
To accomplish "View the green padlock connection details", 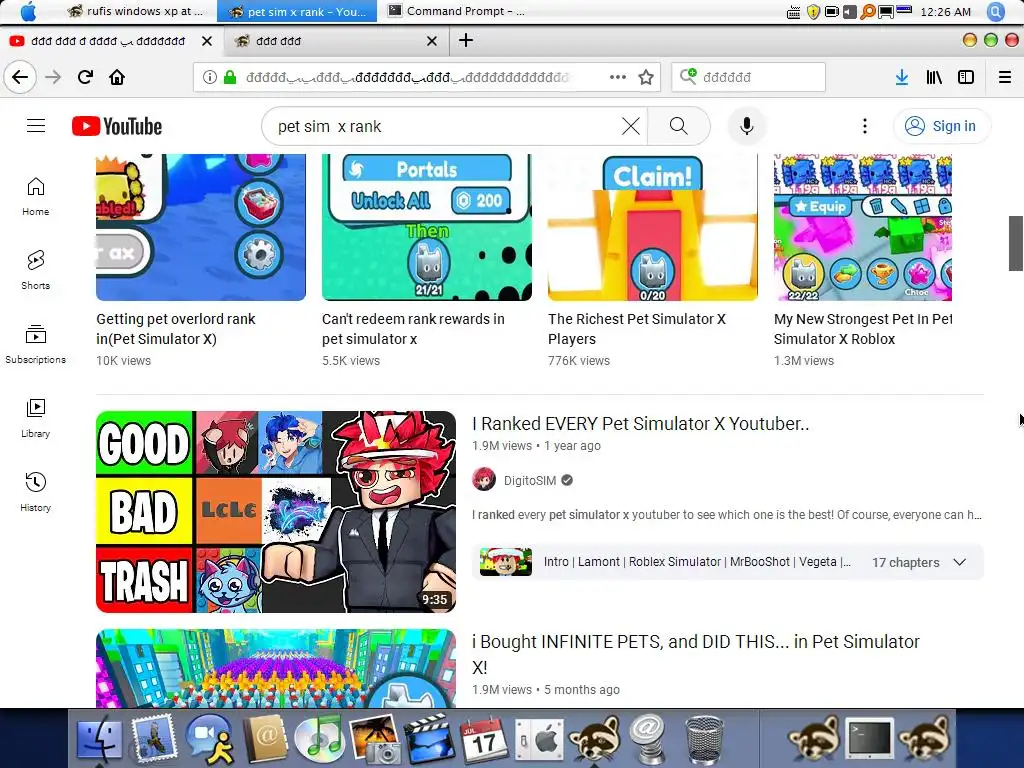I will click(x=230, y=77).
